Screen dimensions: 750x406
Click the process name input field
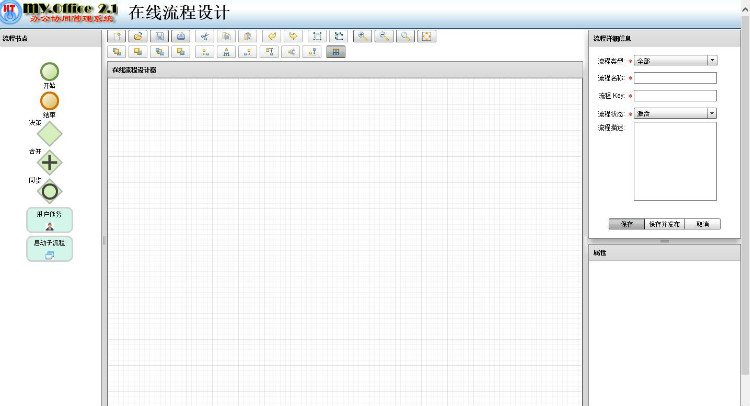click(x=675, y=78)
